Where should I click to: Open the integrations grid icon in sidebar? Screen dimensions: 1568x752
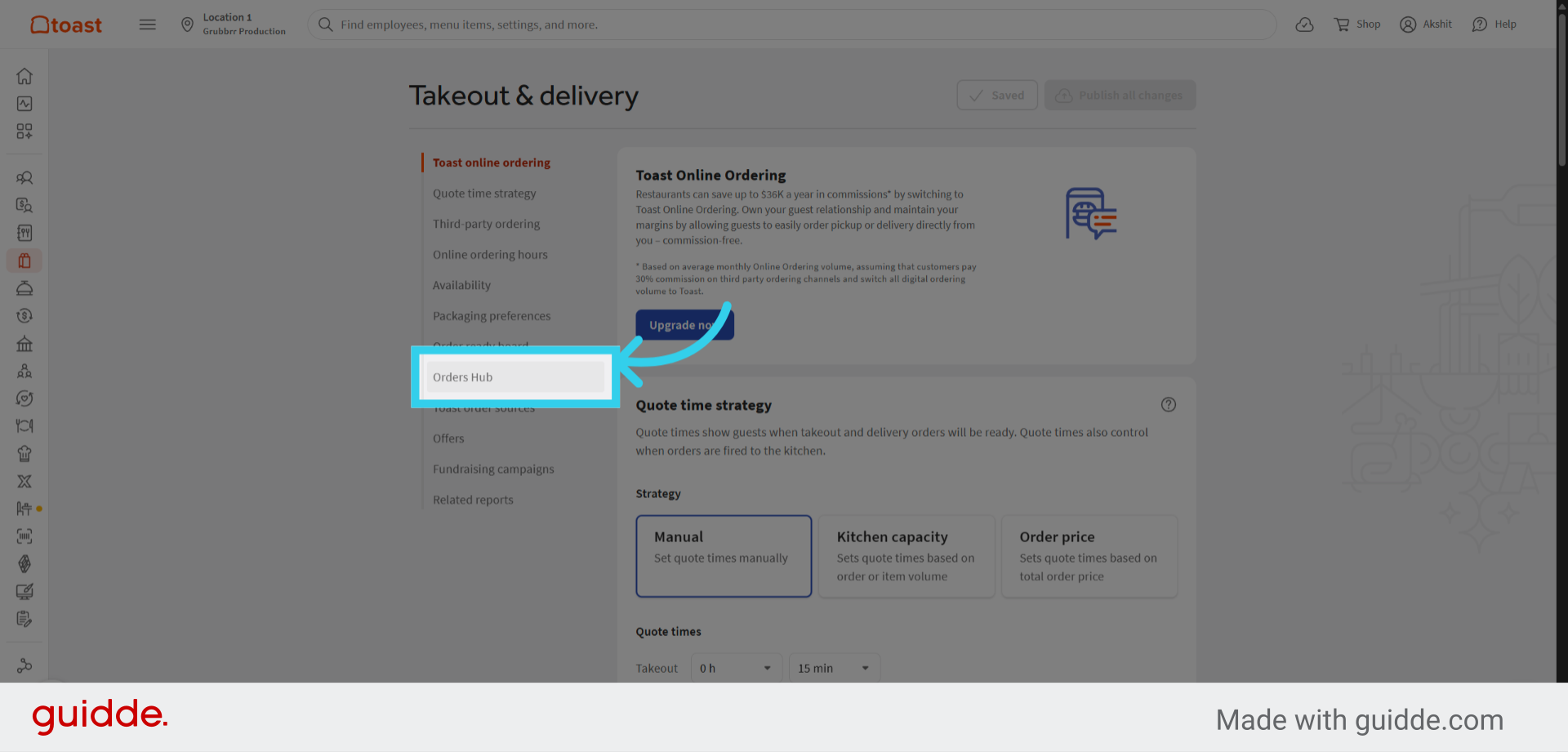pos(24,131)
